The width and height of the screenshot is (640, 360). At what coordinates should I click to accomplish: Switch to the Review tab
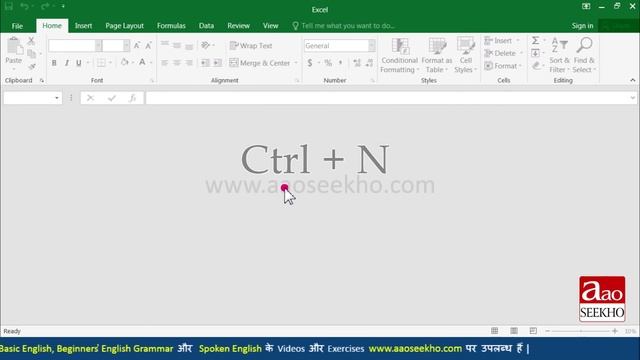(238, 26)
